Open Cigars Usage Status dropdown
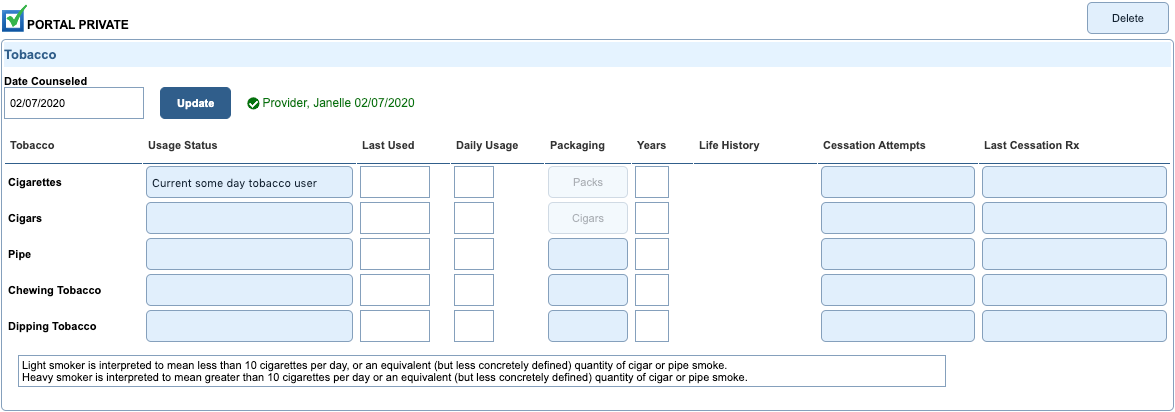The image size is (1175, 412). pos(249,218)
